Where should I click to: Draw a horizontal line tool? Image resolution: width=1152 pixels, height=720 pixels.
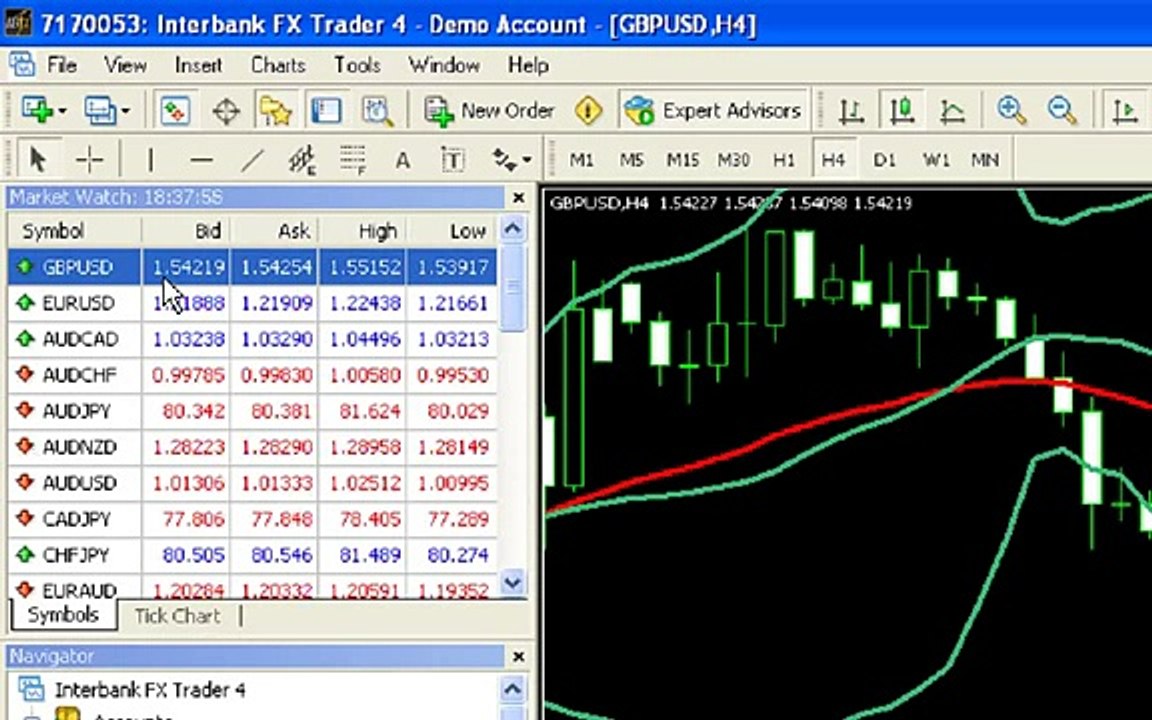(x=201, y=159)
